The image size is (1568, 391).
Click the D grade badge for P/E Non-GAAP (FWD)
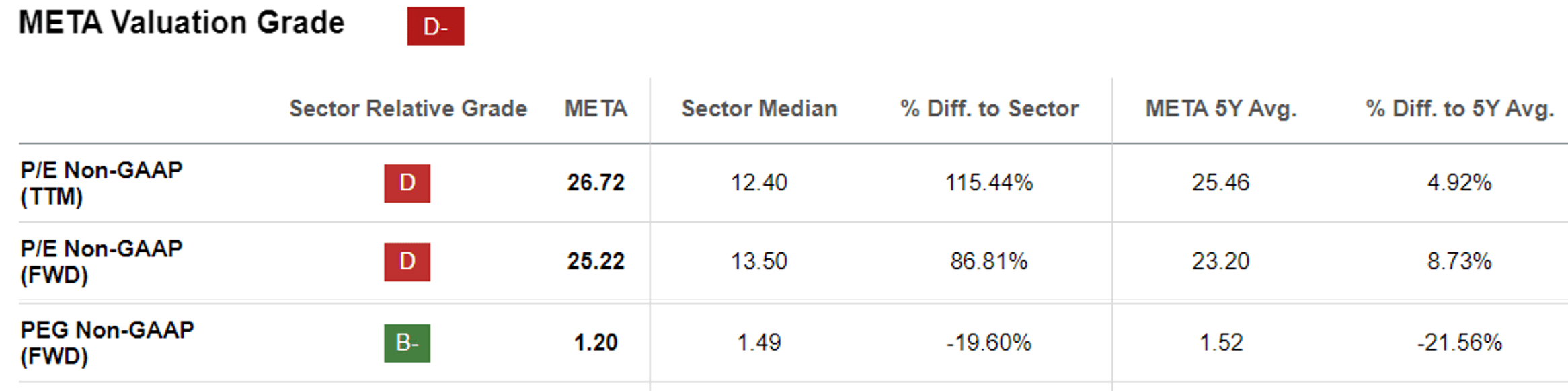coord(407,262)
